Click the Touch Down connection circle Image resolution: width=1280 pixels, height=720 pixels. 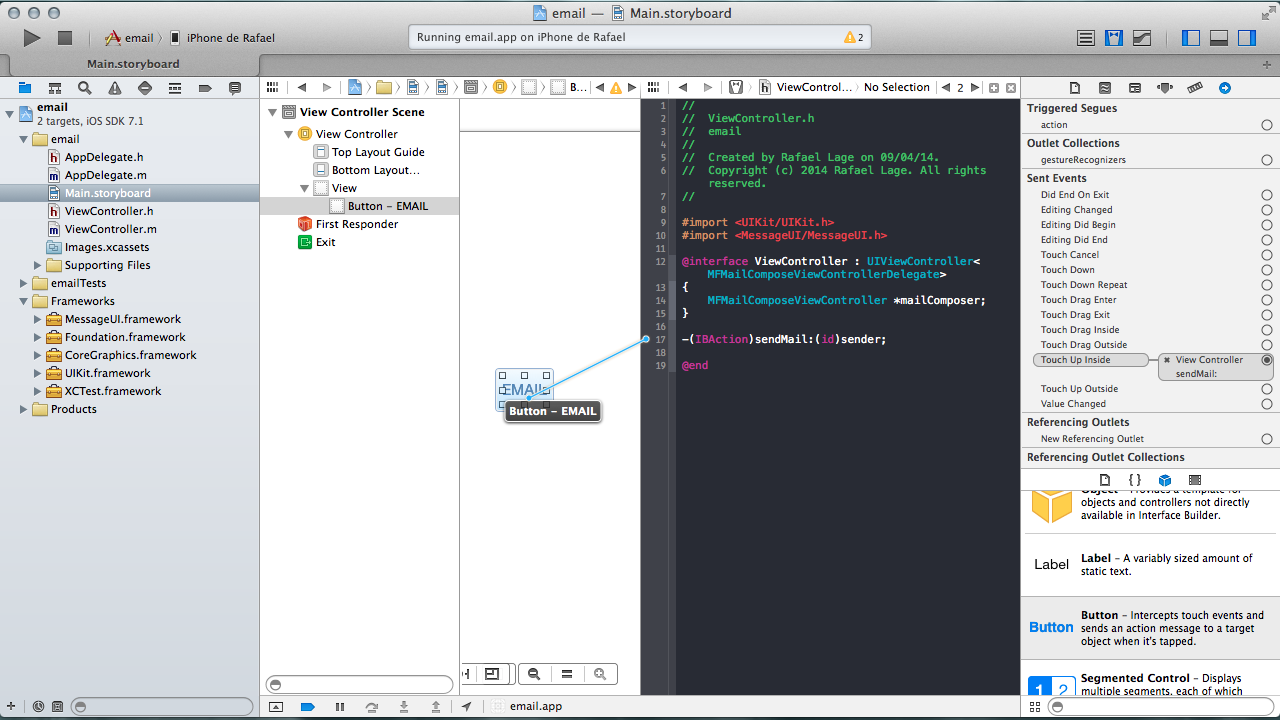point(1267,270)
